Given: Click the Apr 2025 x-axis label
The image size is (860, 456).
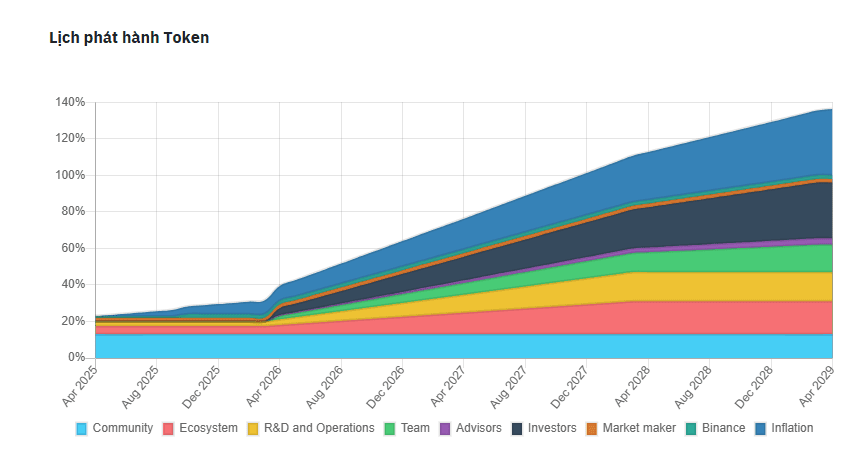Looking at the screenshot, I should (82, 387).
